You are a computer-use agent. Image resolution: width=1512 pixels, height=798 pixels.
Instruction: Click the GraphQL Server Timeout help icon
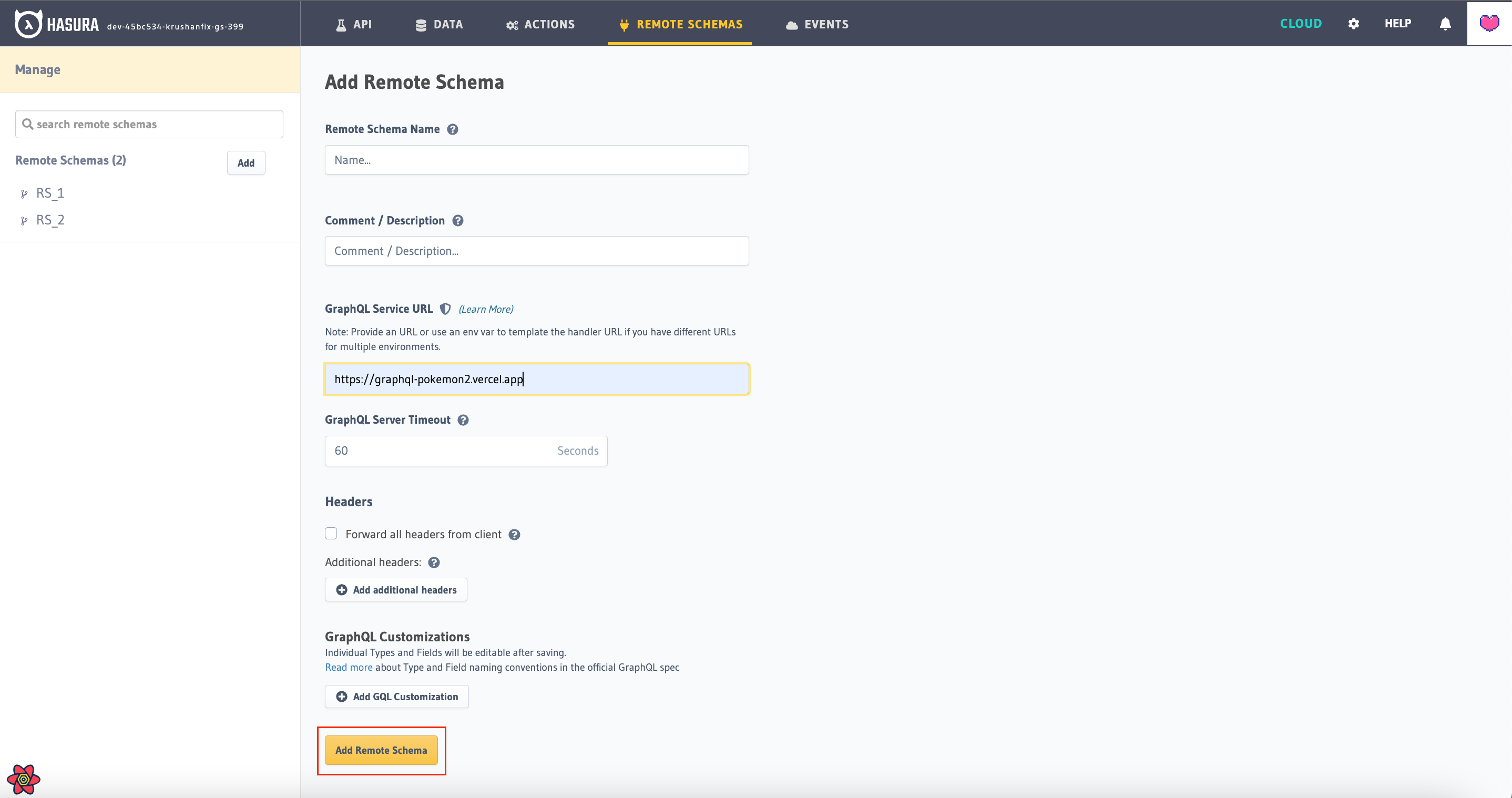[x=463, y=420]
